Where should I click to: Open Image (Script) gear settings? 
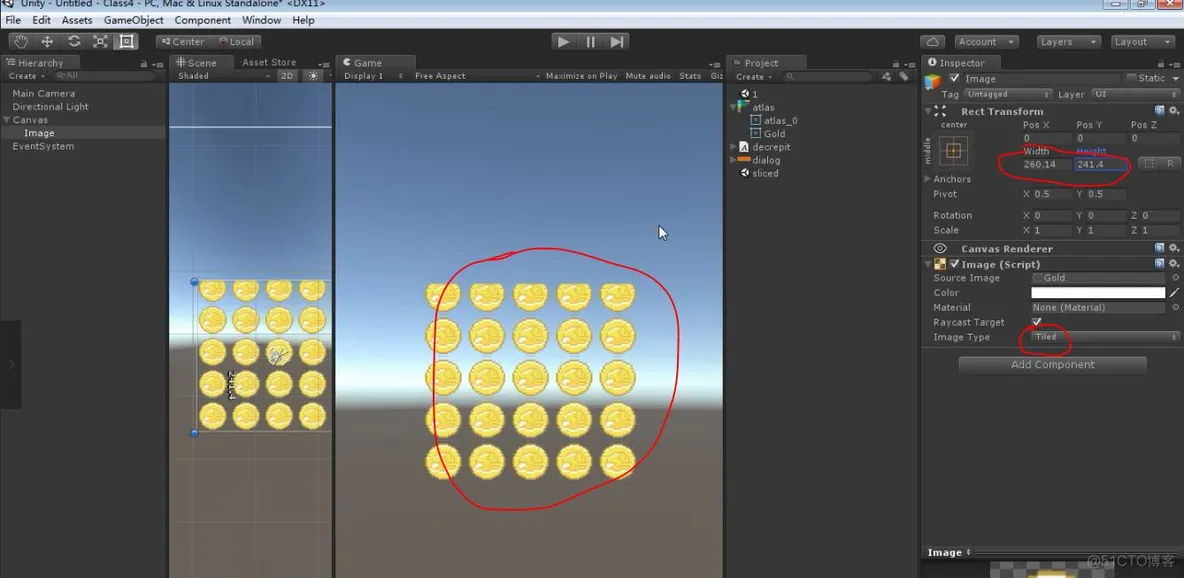pyautogui.click(x=1173, y=264)
